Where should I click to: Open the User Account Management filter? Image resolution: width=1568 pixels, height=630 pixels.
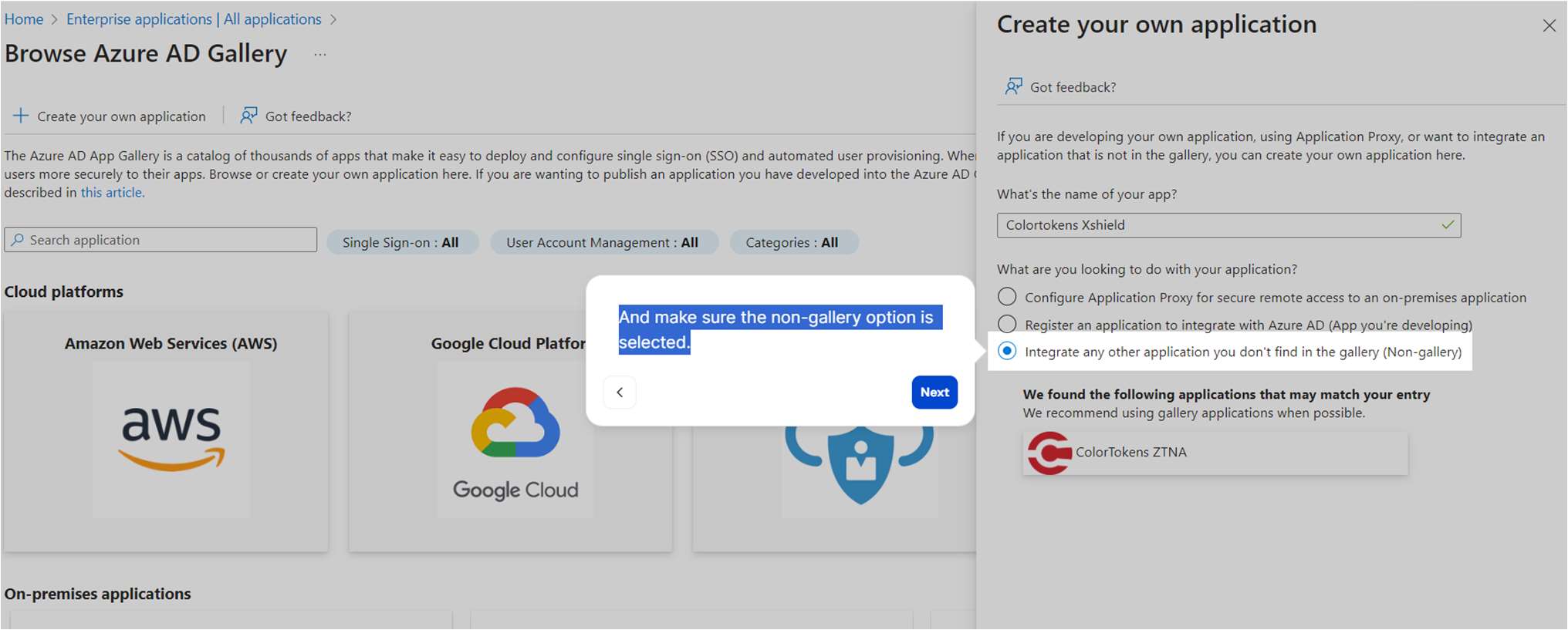point(603,242)
